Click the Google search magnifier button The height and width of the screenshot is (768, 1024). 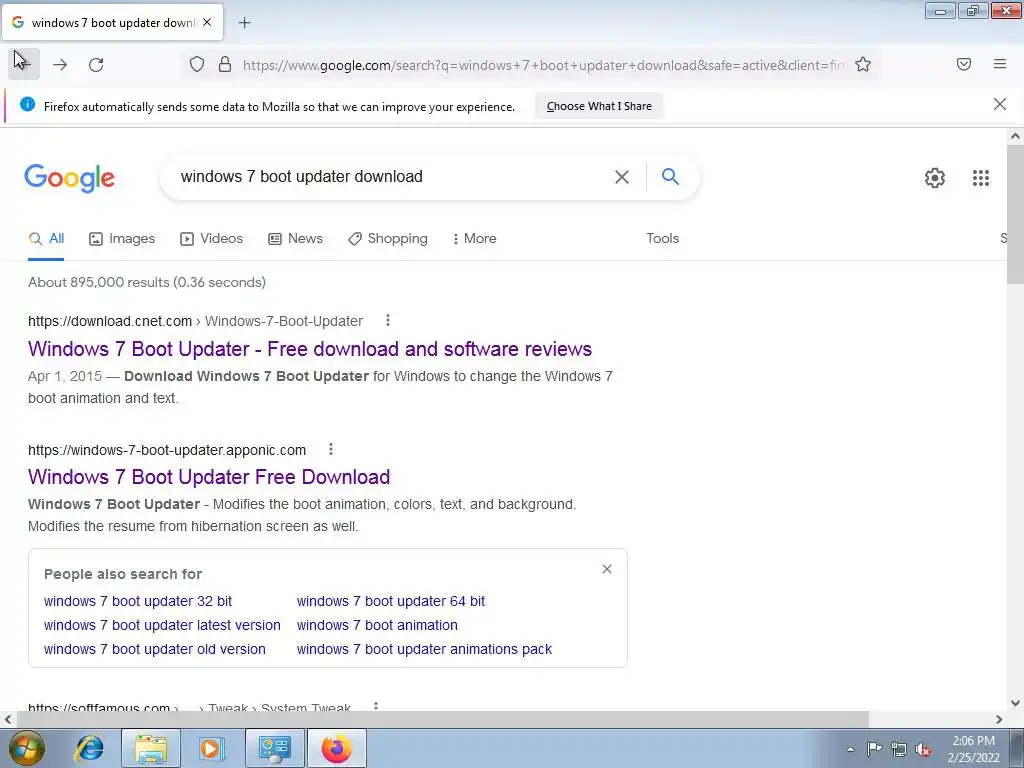[x=670, y=176]
